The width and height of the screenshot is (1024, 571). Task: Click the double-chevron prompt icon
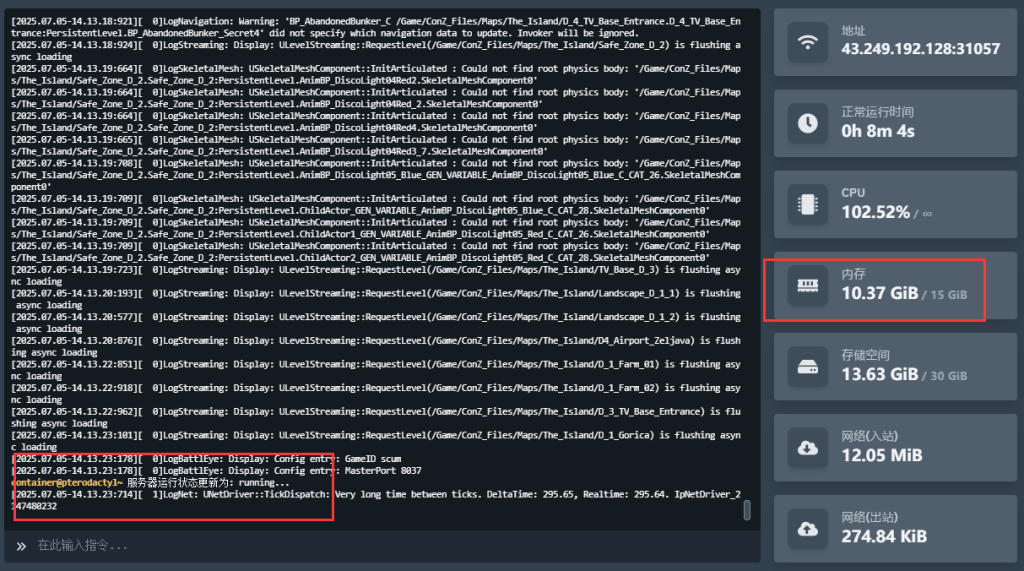click(x=21, y=546)
